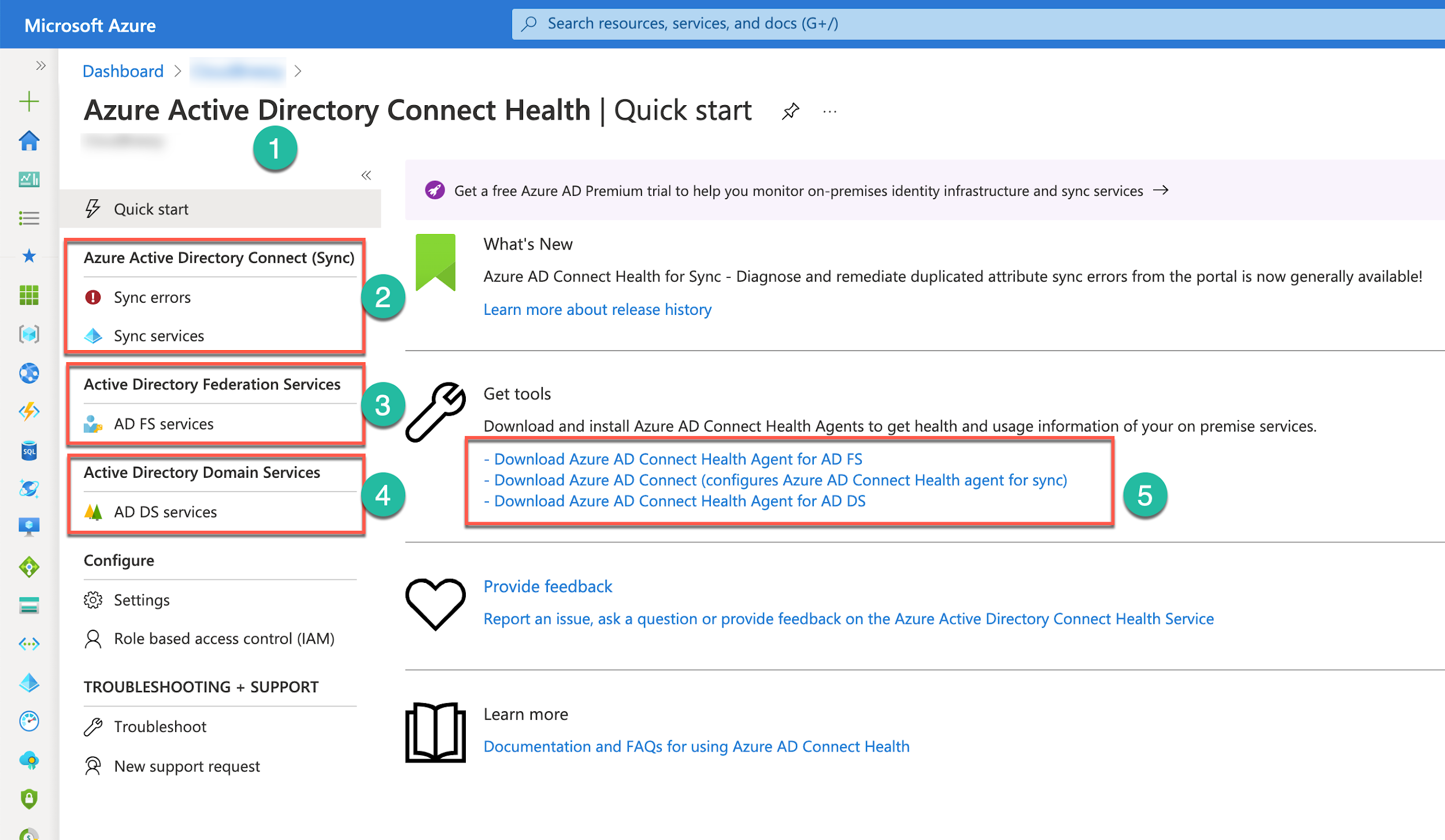Open the Storage accounts icon in sidebar
The width and height of the screenshot is (1445, 840).
click(29, 605)
